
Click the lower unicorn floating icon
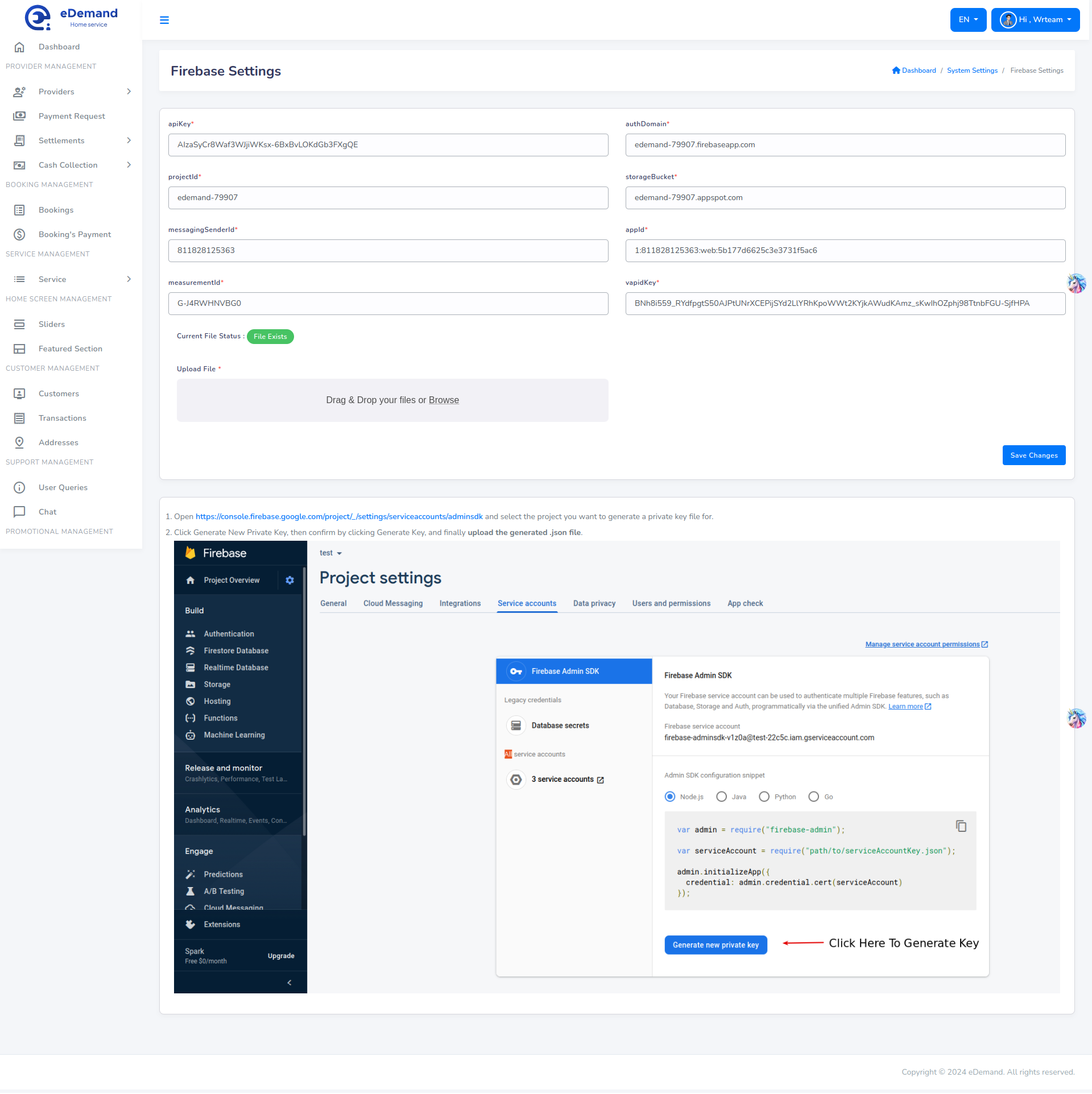pyautogui.click(x=1077, y=719)
